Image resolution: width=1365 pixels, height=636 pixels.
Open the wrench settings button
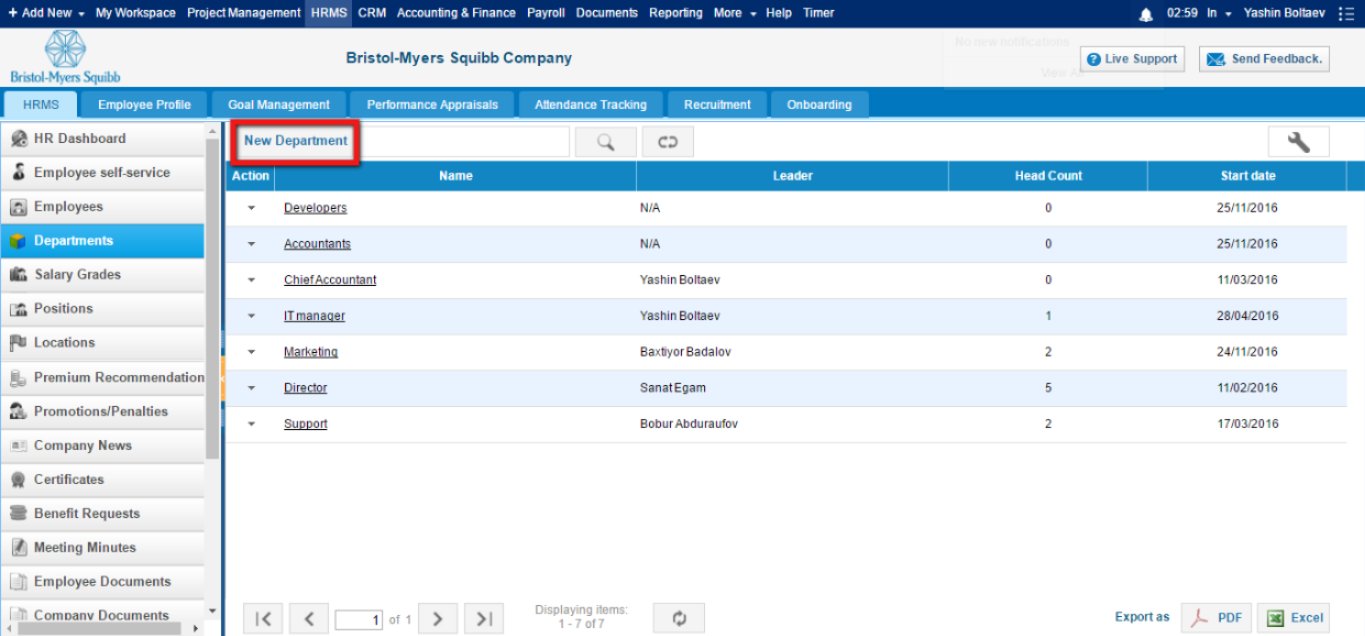[1299, 142]
